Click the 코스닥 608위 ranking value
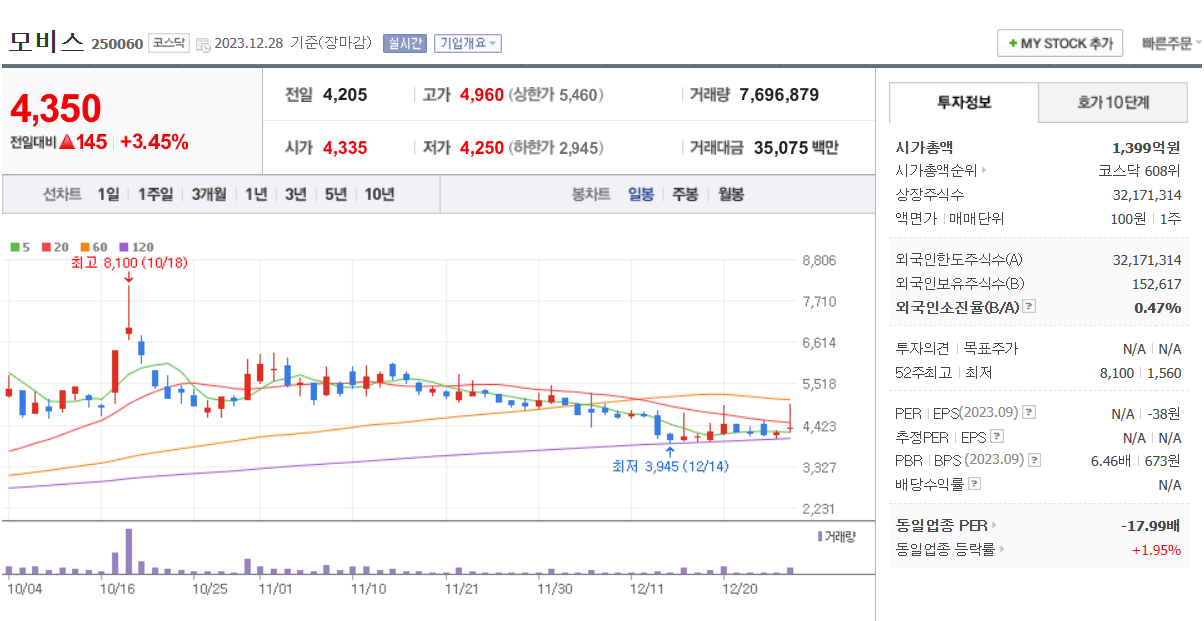1204x621 pixels. click(1139, 171)
